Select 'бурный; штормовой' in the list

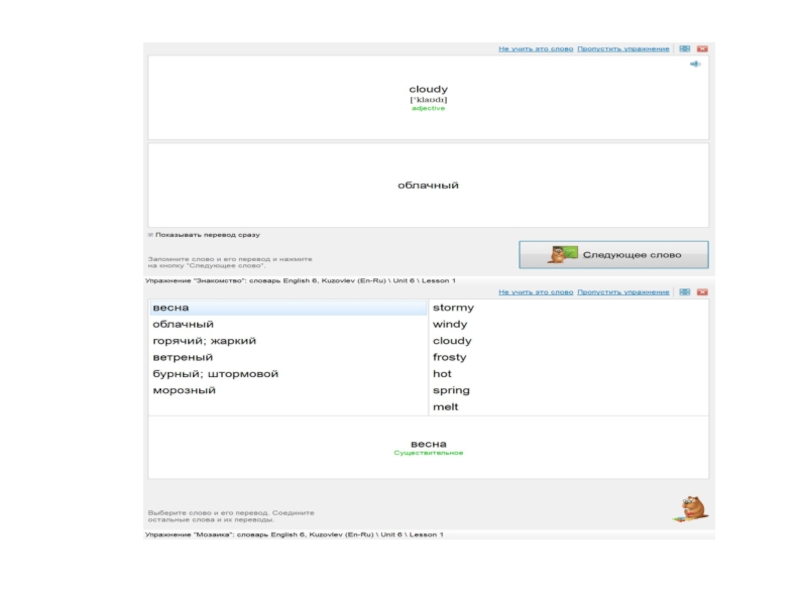(288, 373)
